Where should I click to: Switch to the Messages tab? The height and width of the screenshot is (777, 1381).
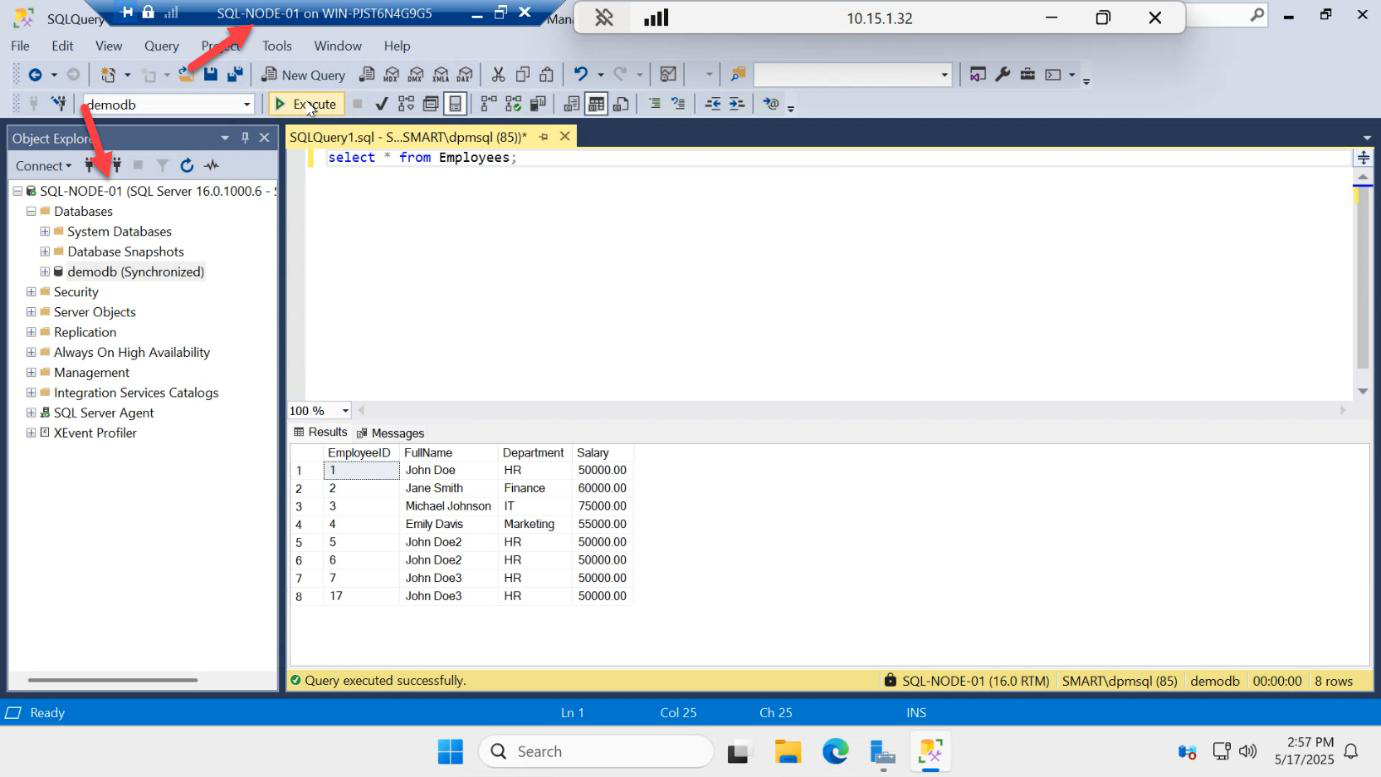pyautogui.click(x=390, y=433)
